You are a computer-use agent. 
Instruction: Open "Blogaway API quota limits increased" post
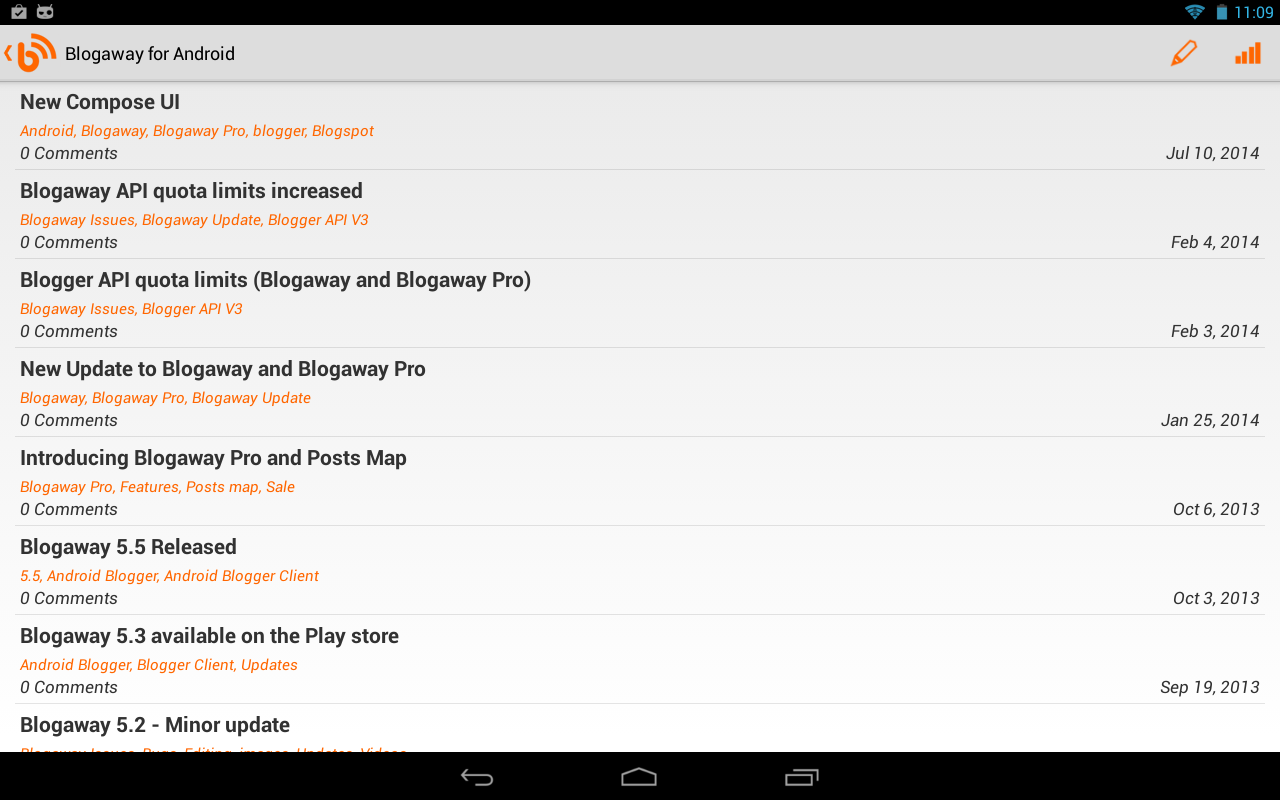coord(640,215)
